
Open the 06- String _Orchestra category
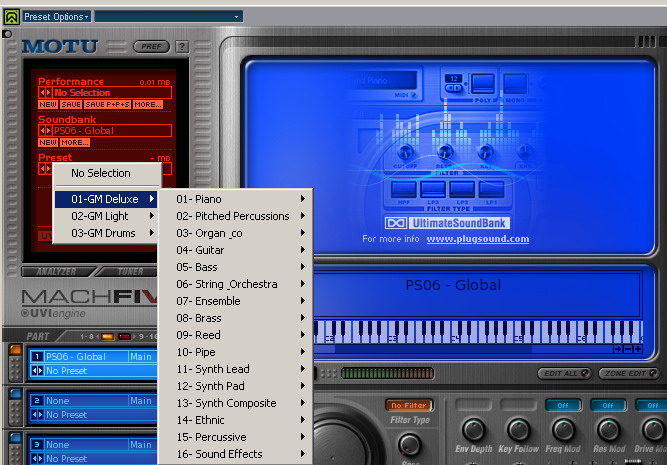[235, 284]
